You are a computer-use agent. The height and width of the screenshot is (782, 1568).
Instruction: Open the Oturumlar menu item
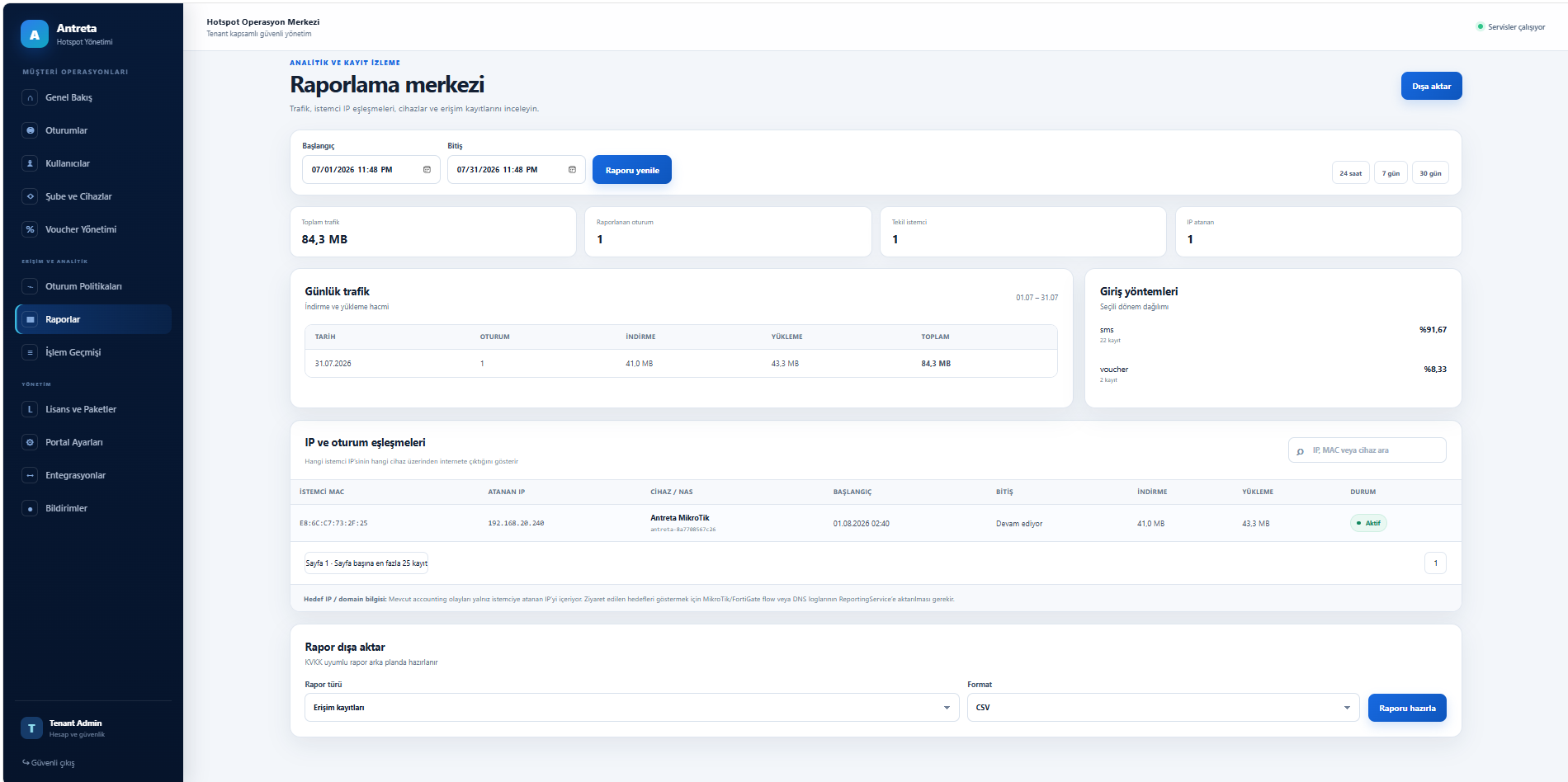coord(93,130)
